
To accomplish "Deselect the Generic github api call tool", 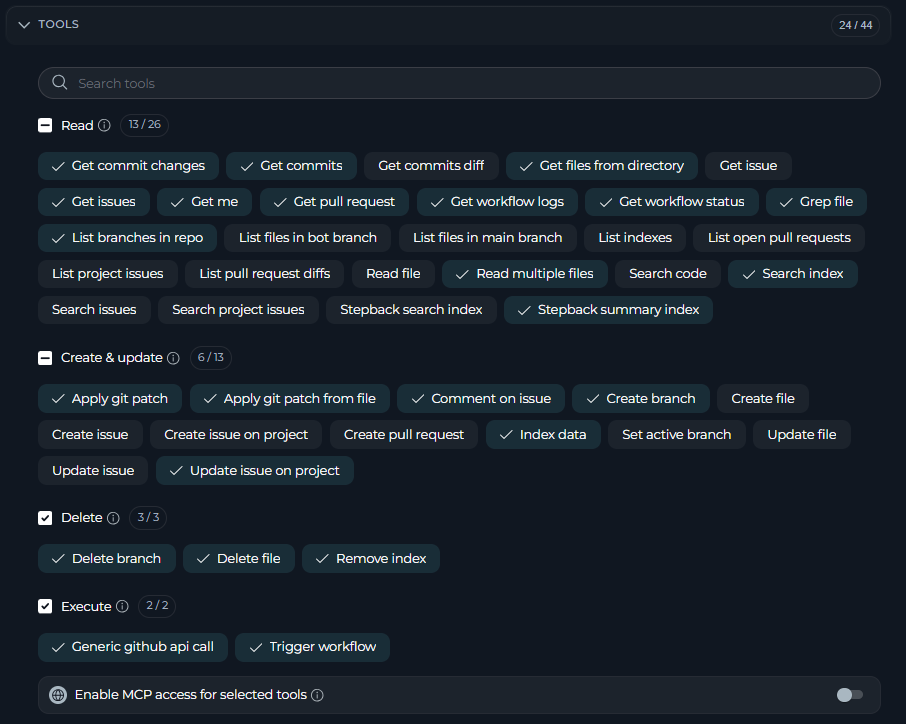I will point(133,647).
